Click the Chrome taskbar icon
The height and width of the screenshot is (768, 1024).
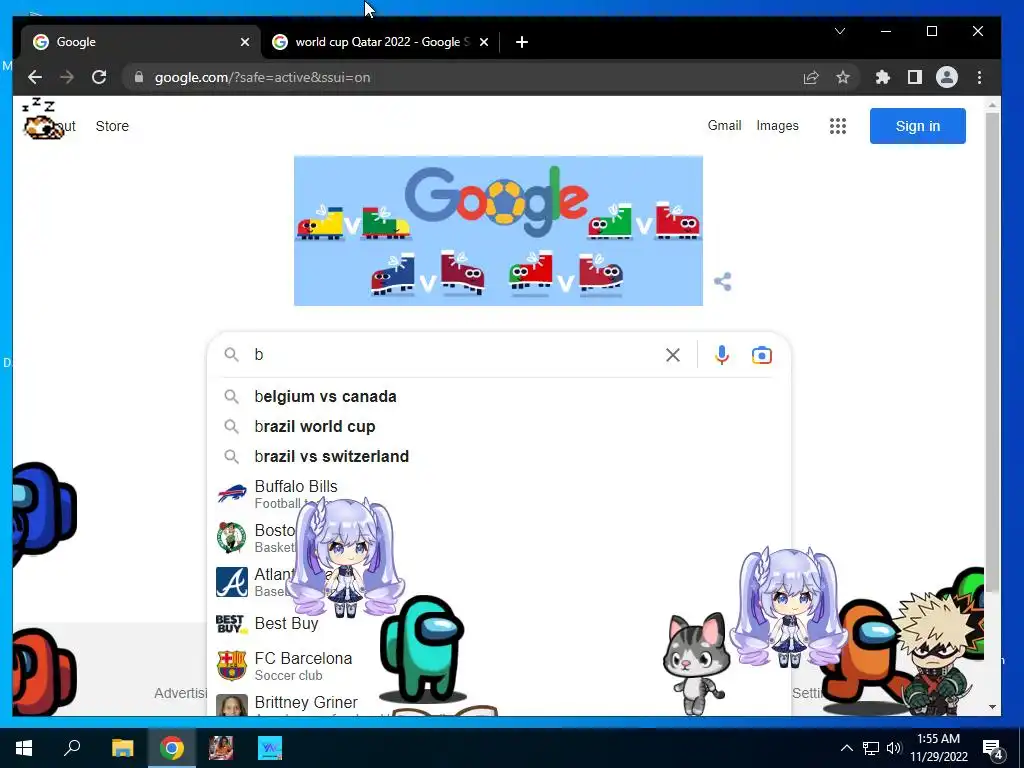pyautogui.click(x=172, y=748)
